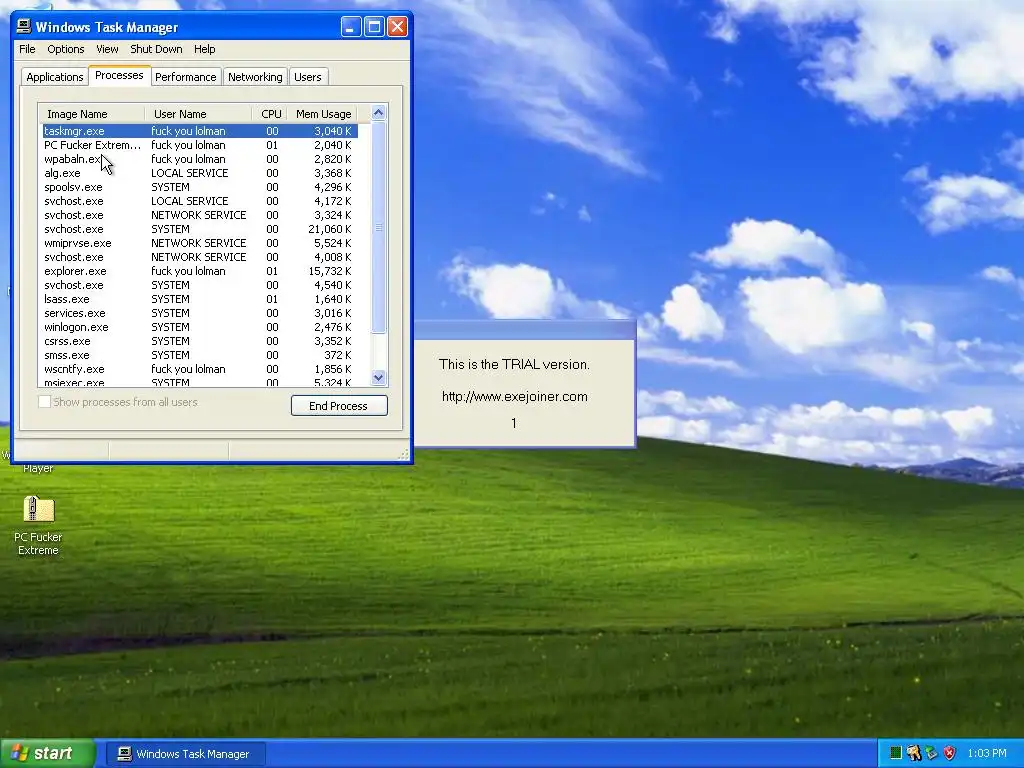The height and width of the screenshot is (768, 1024).
Task: Select the svchost.exe row using 4,008 K
Action: (x=200, y=257)
